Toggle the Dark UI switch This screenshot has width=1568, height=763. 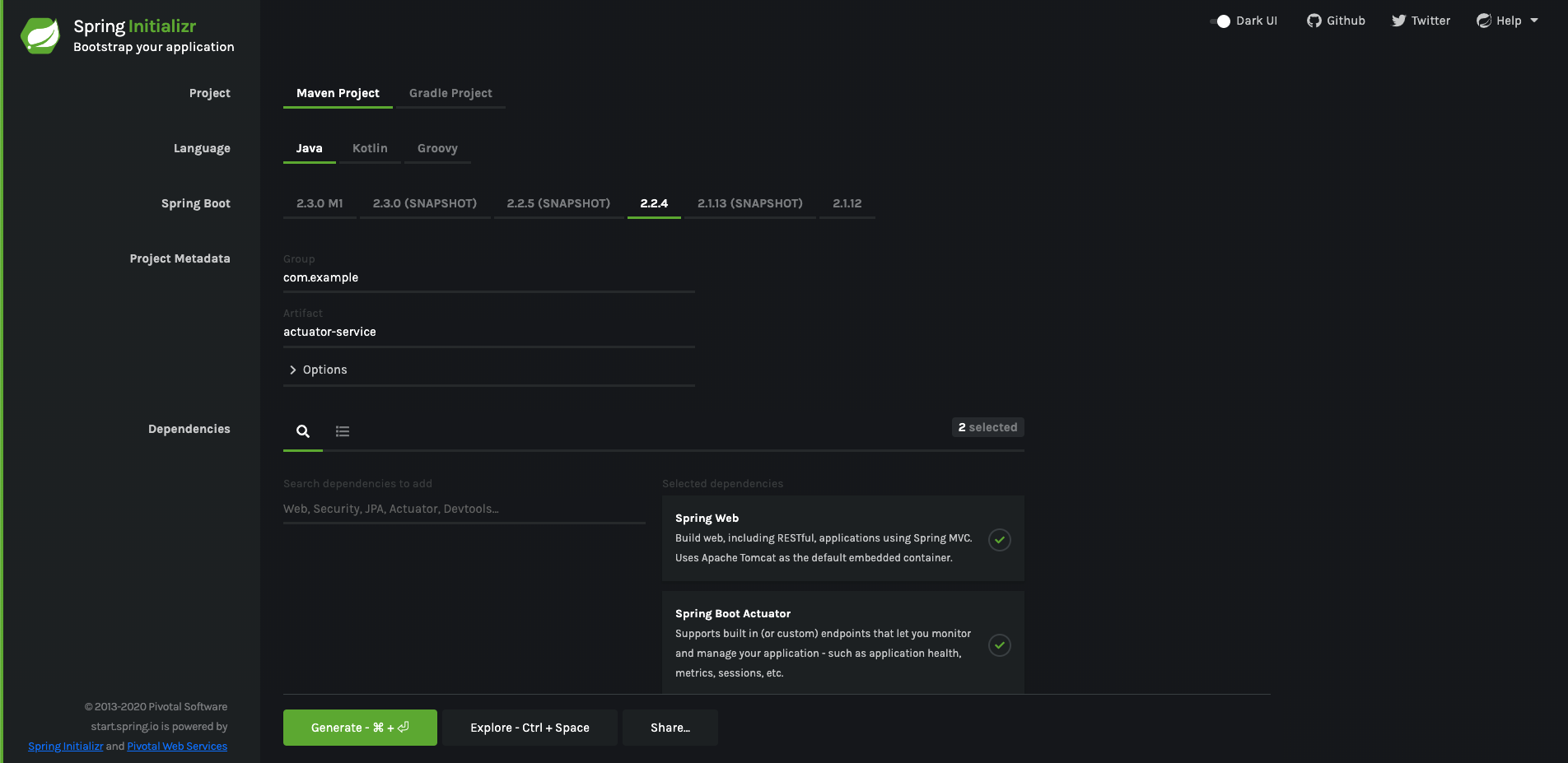pyautogui.click(x=1220, y=21)
